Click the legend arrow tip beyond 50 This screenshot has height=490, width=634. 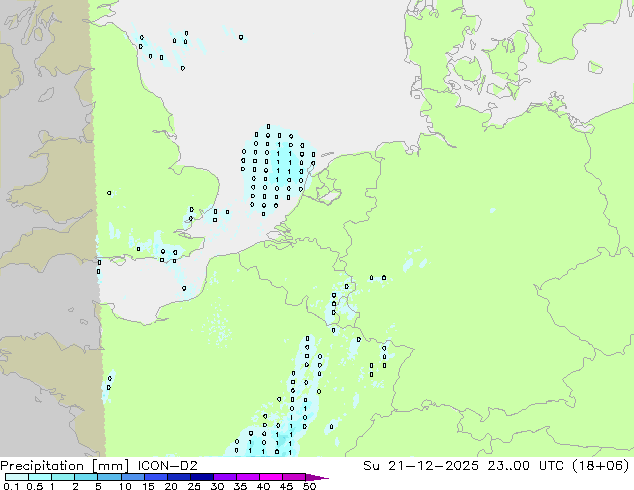pos(317,477)
